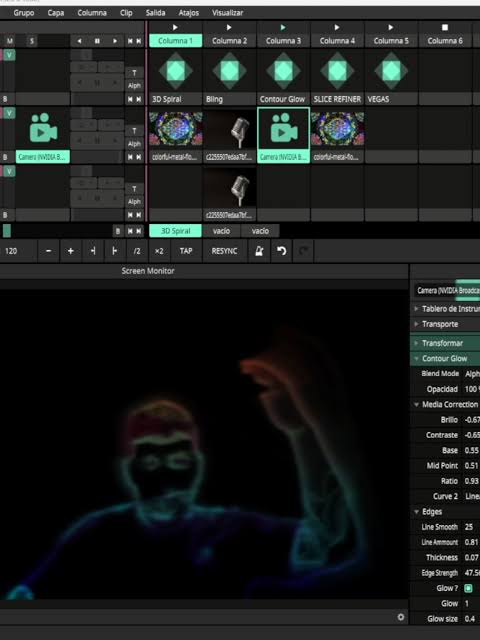Toggle the metronome icon
The height and width of the screenshot is (640, 480).
[x=259, y=251]
